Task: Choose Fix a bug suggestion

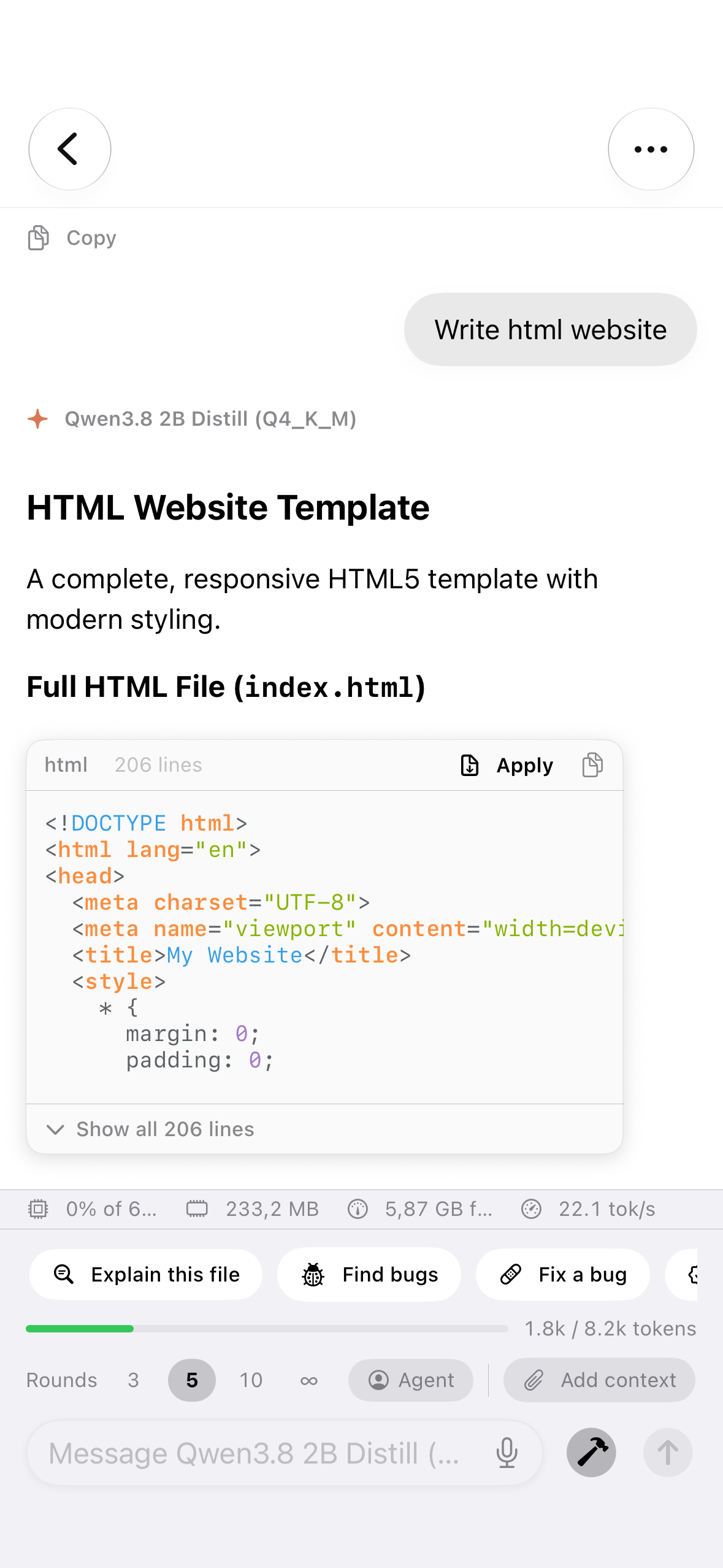Action: tap(563, 1274)
